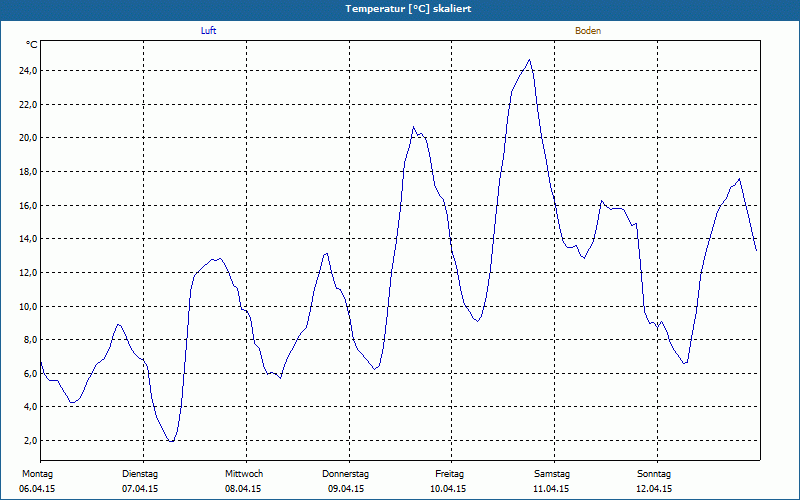Click the '°C' unit label

[32, 45]
